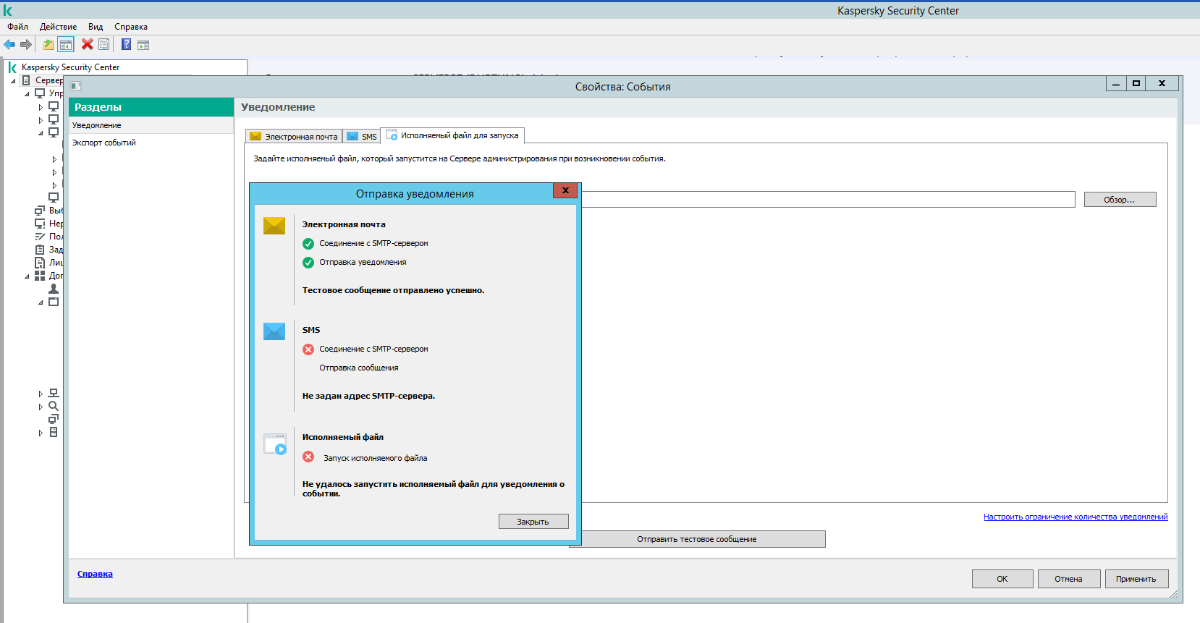The height and width of the screenshot is (623, 1200).
Task: Click the red X delete toolbar icon
Action: click(x=87, y=44)
